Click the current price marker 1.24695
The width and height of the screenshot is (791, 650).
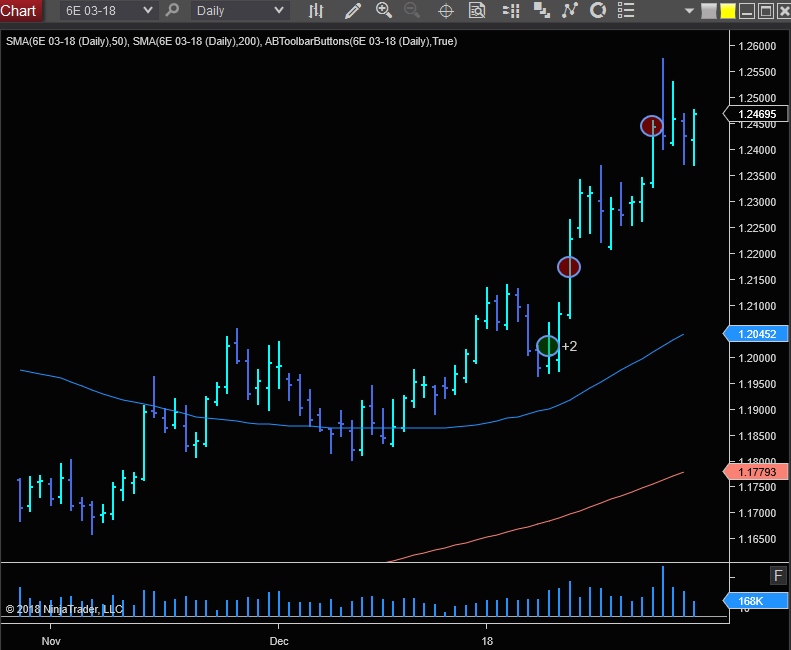[756, 114]
